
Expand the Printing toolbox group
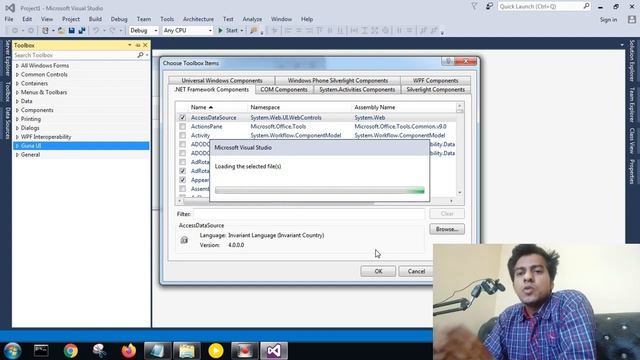pos(17,119)
